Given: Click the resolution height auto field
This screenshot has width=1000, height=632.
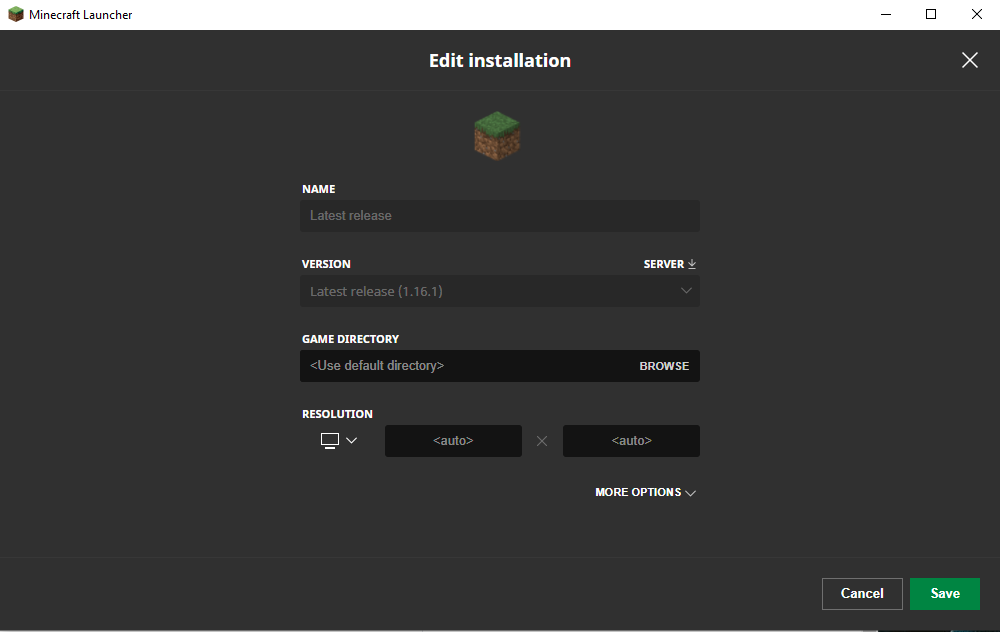Looking at the screenshot, I should coord(631,441).
